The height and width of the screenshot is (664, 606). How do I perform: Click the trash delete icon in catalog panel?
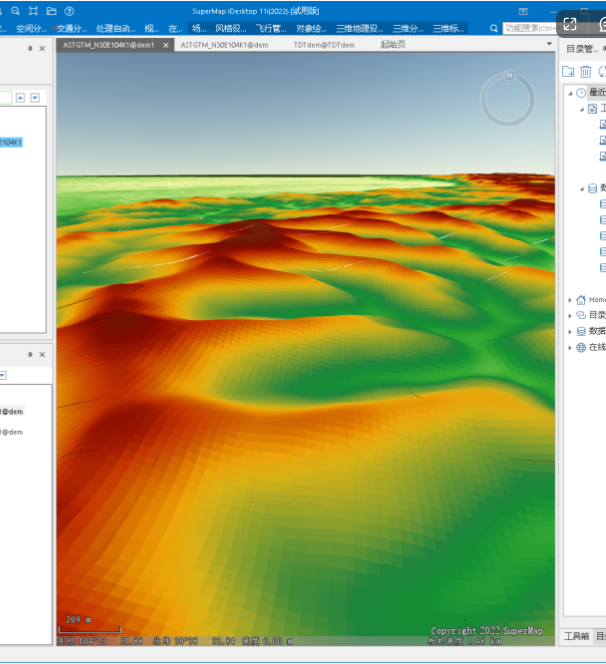pyautogui.click(x=585, y=71)
